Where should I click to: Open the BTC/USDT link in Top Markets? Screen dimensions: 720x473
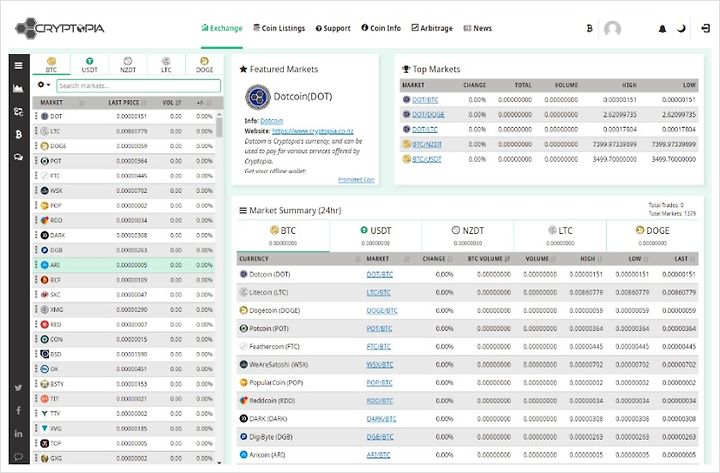pos(427,159)
